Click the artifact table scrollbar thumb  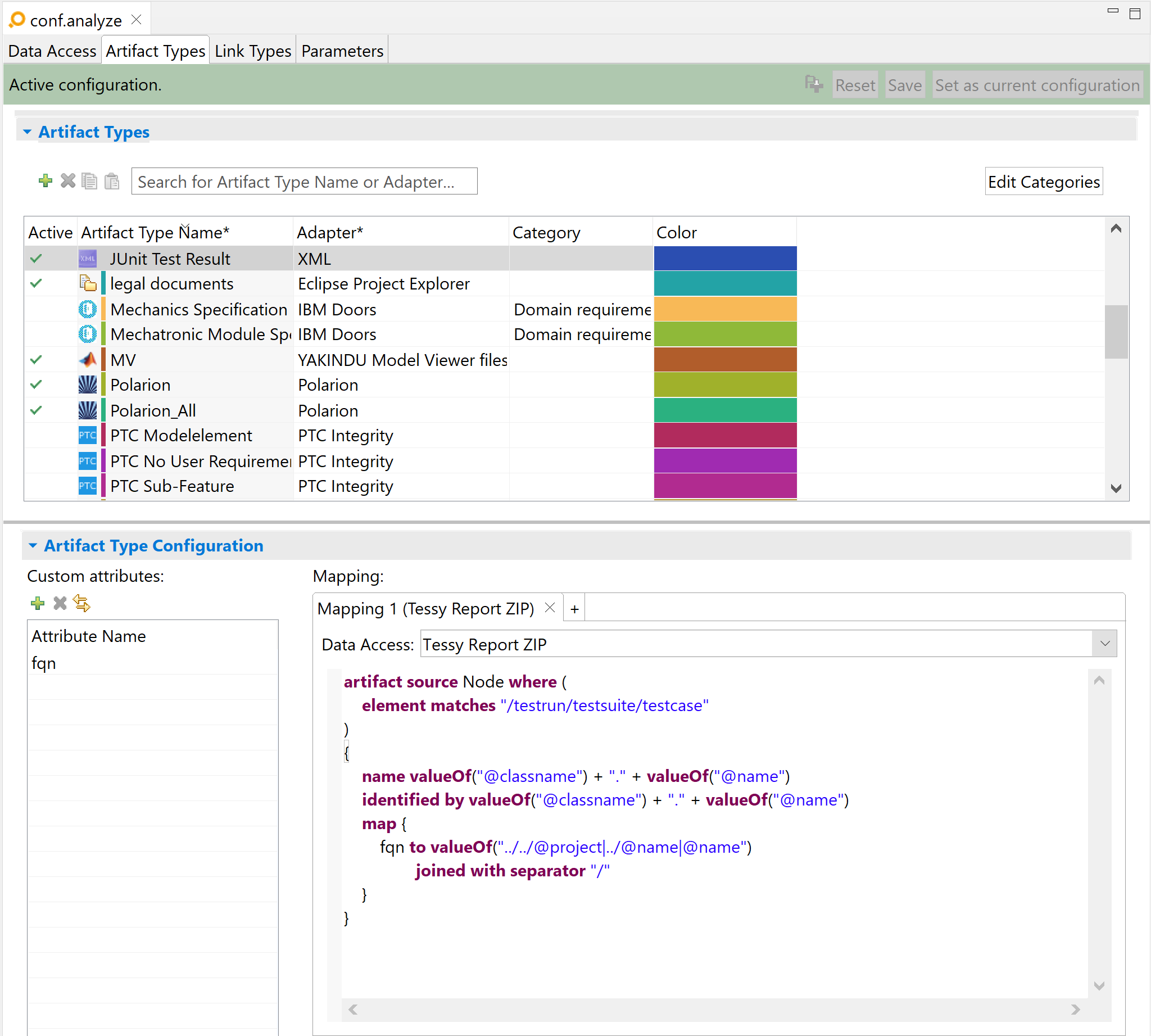coord(1116,332)
